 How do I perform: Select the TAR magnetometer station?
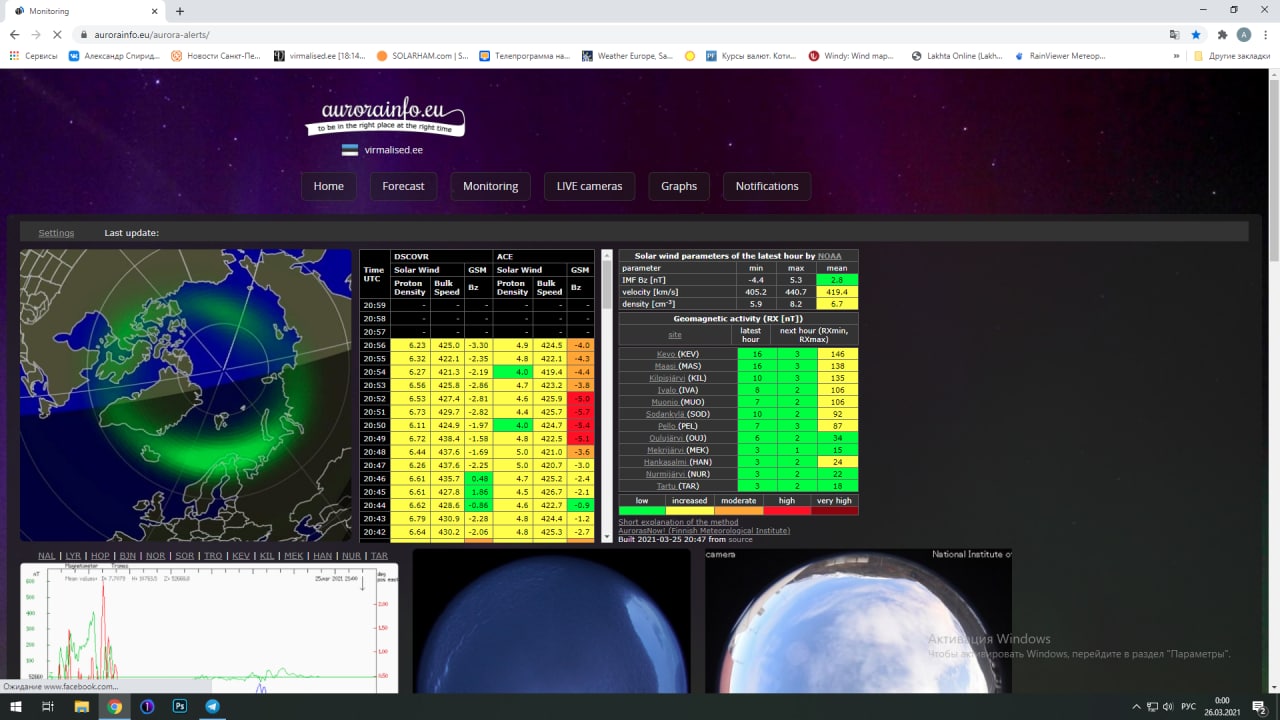[x=379, y=556]
